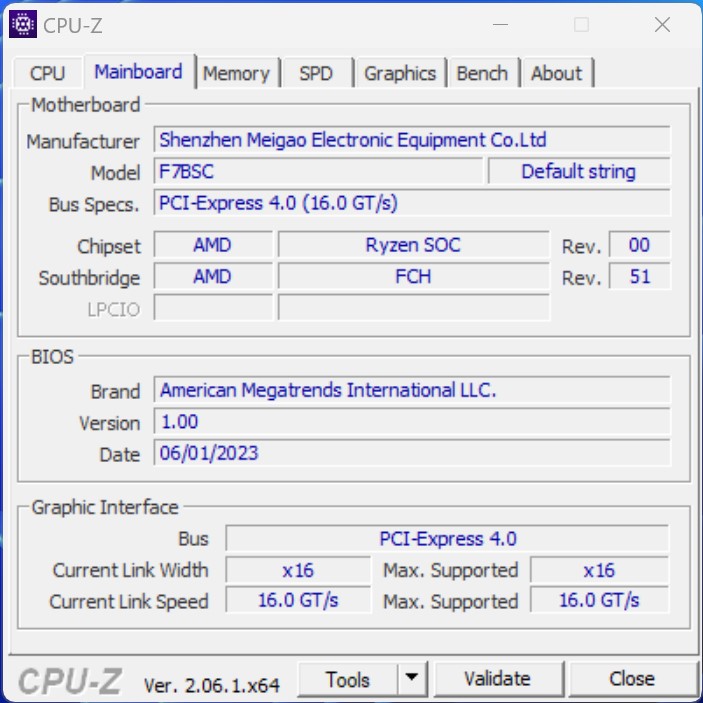Open the Memory tab
Viewport: 703px width, 703px height.
[x=236, y=73]
